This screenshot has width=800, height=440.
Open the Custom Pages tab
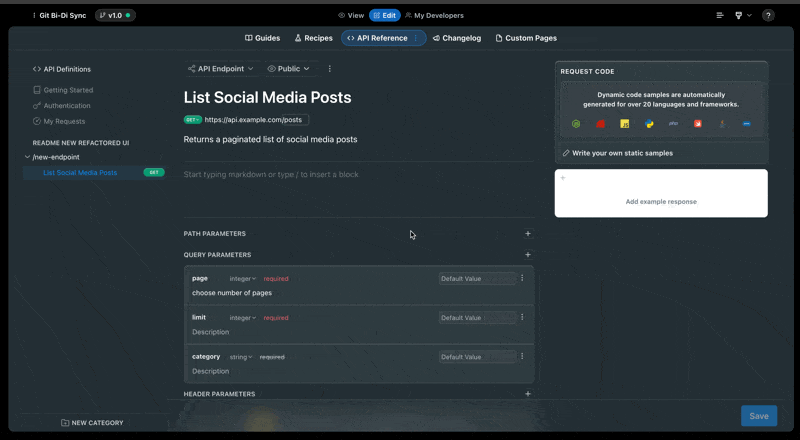tap(526, 38)
